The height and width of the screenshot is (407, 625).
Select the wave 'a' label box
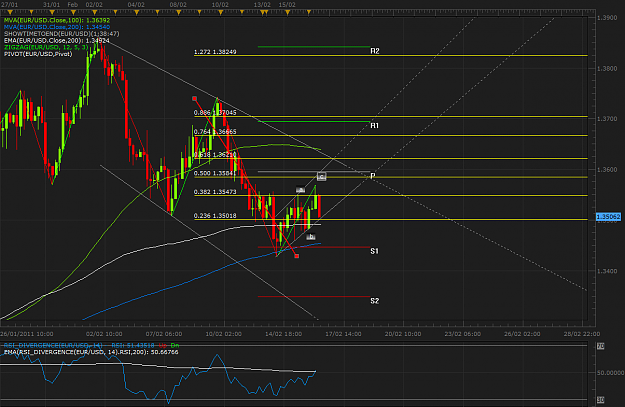click(x=301, y=190)
